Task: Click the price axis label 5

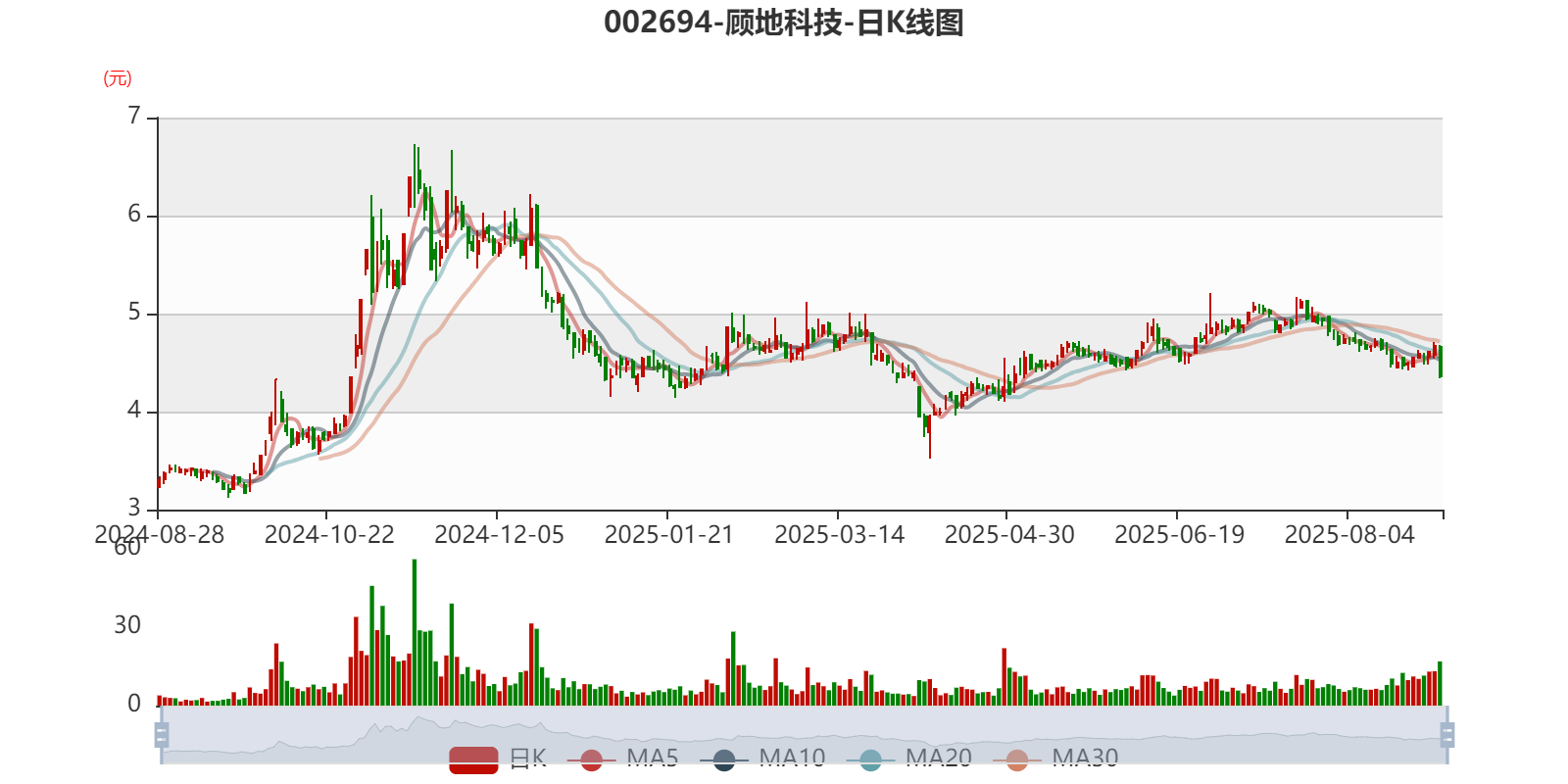Action: (x=134, y=313)
